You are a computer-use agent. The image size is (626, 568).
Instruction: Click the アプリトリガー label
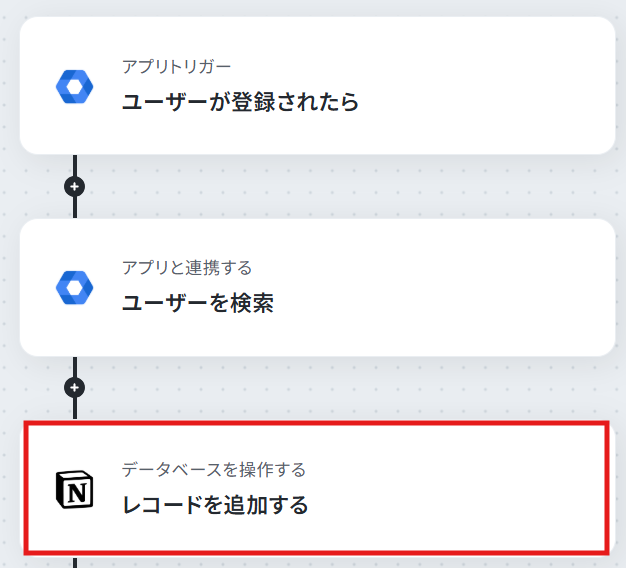point(176,67)
